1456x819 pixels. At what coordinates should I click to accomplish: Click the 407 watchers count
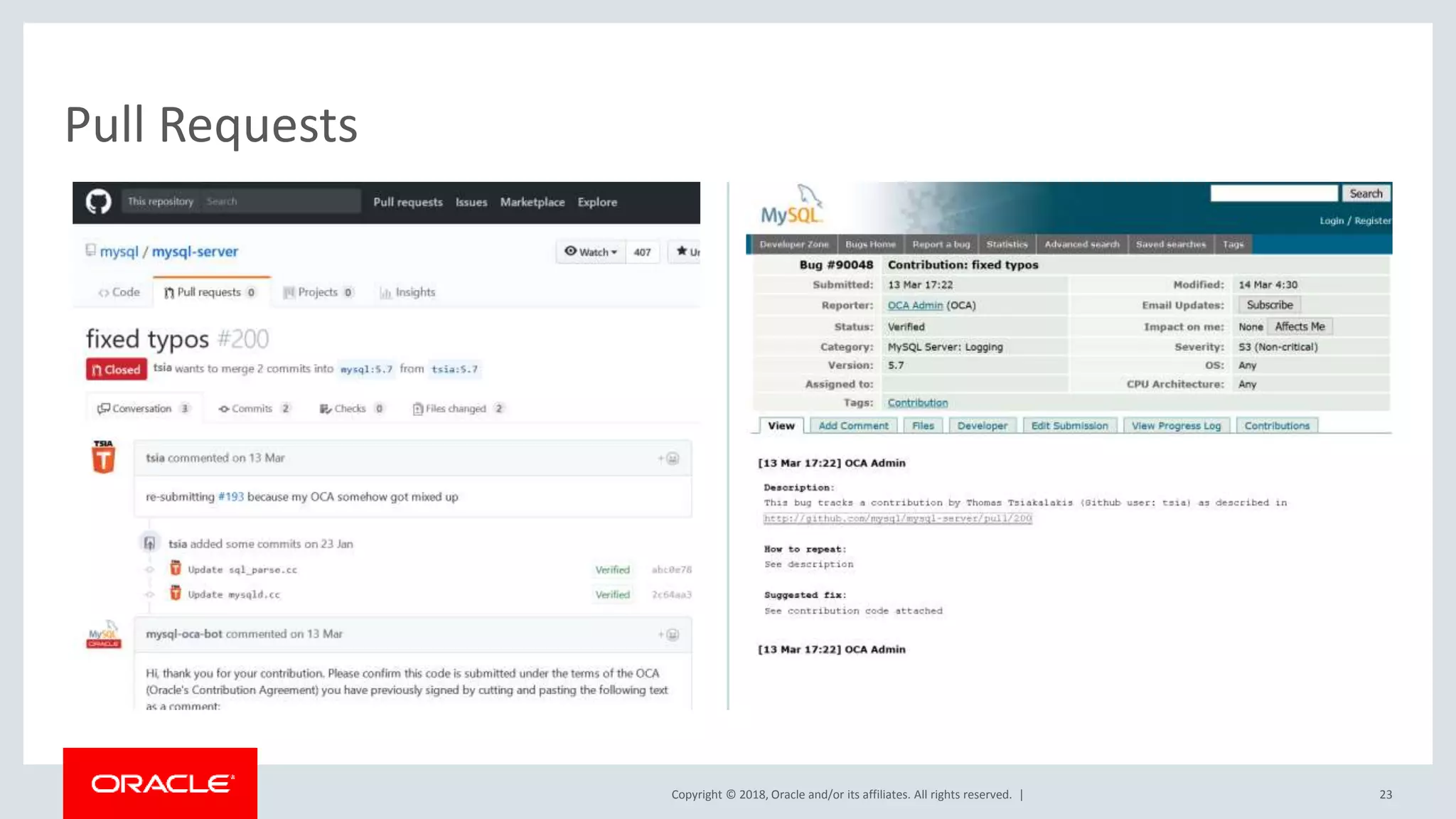(643, 252)
